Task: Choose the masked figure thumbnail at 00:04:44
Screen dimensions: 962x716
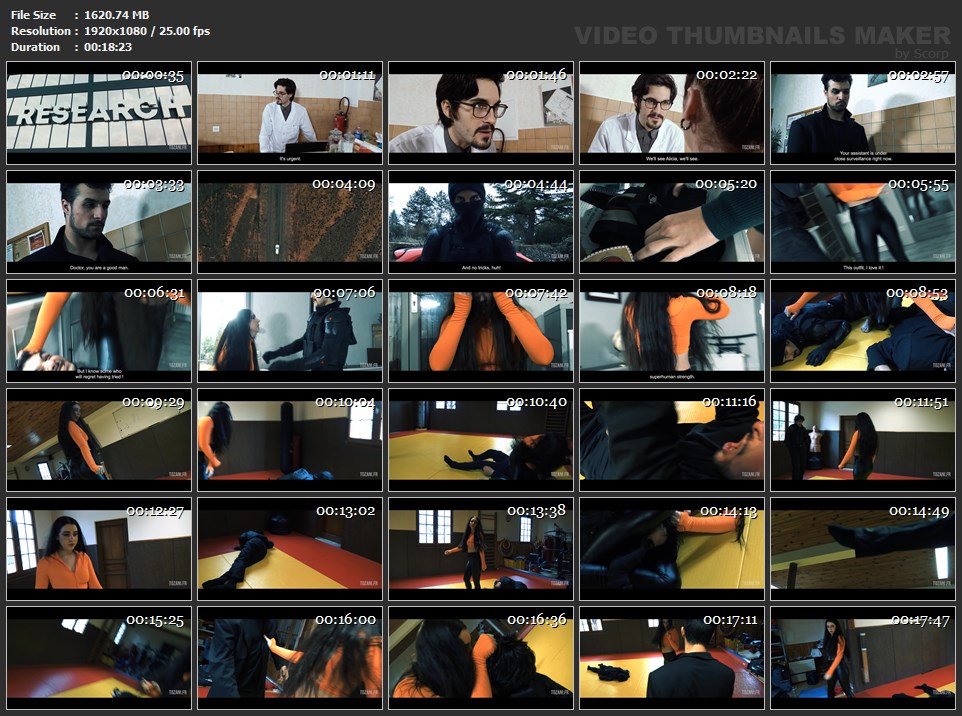Action: 481,222
